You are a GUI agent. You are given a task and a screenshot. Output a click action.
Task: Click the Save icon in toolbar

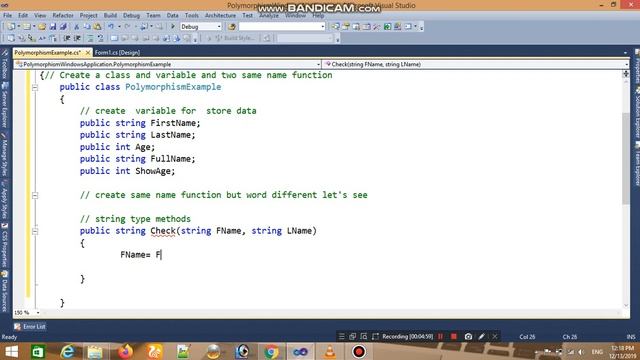tap(53, 27)
